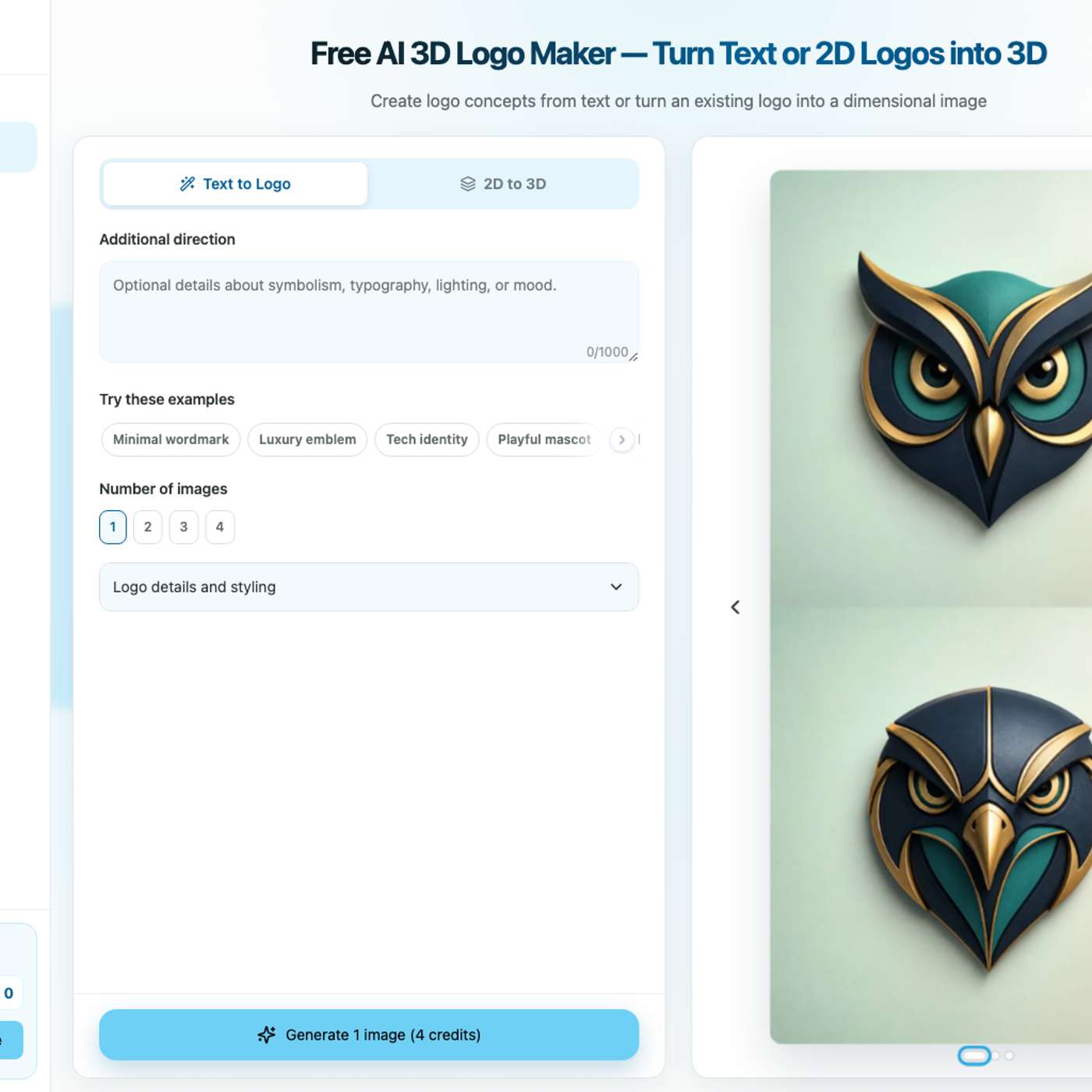
Task: Apply the Tech identity example
Action: click(x=427, y=440)
